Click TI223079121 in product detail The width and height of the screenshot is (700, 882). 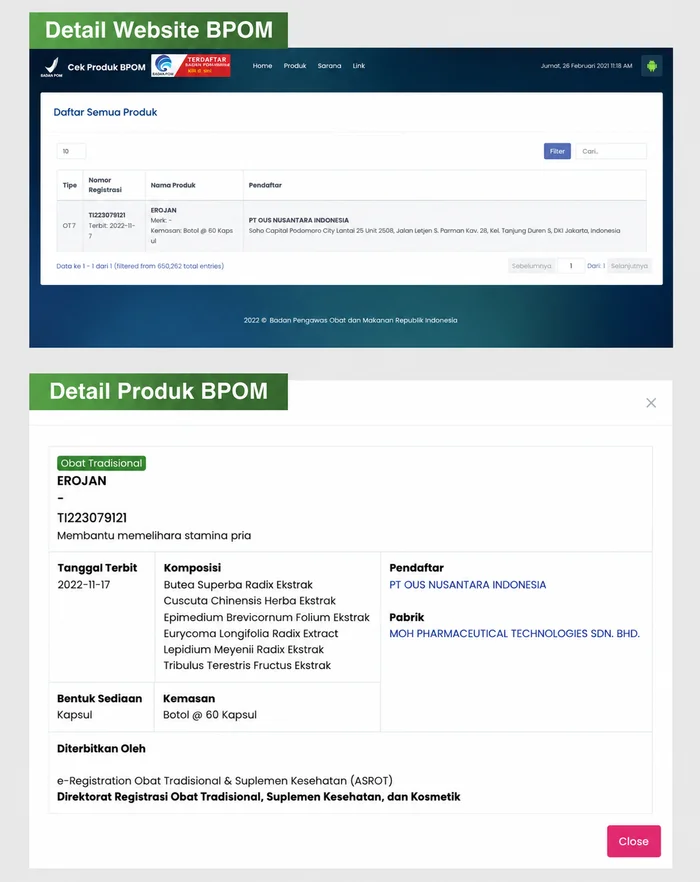(x=92, y=518)
